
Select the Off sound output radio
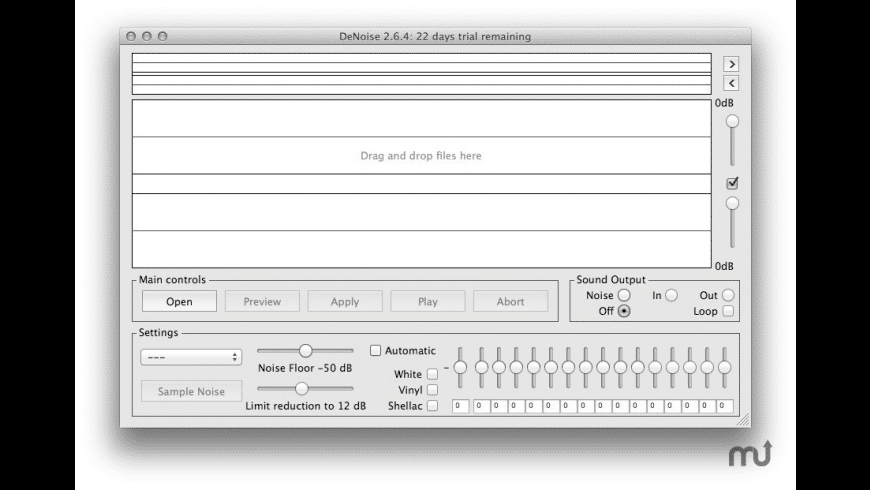(624, 311)
